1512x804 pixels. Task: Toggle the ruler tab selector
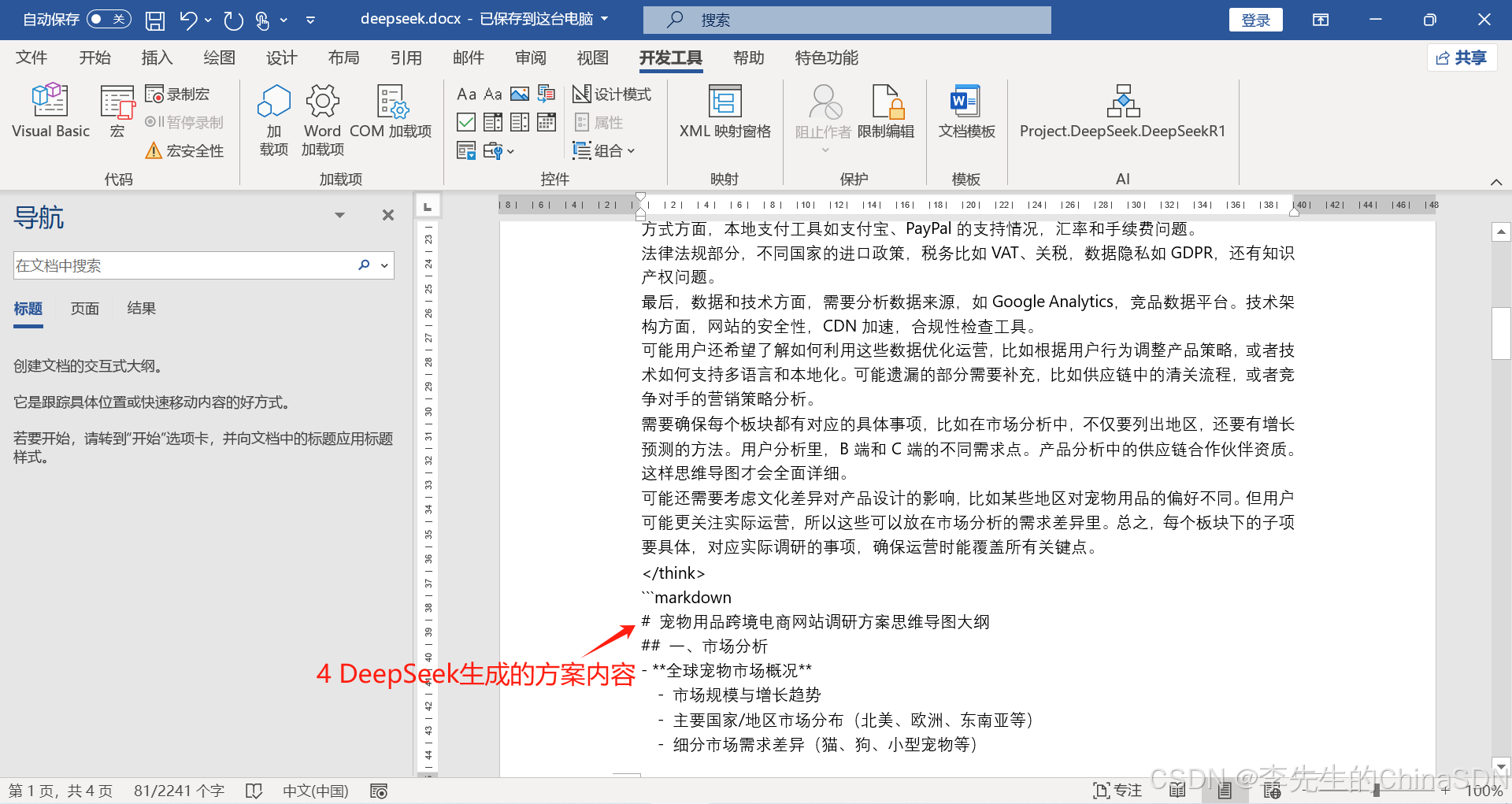click(428, 206)
